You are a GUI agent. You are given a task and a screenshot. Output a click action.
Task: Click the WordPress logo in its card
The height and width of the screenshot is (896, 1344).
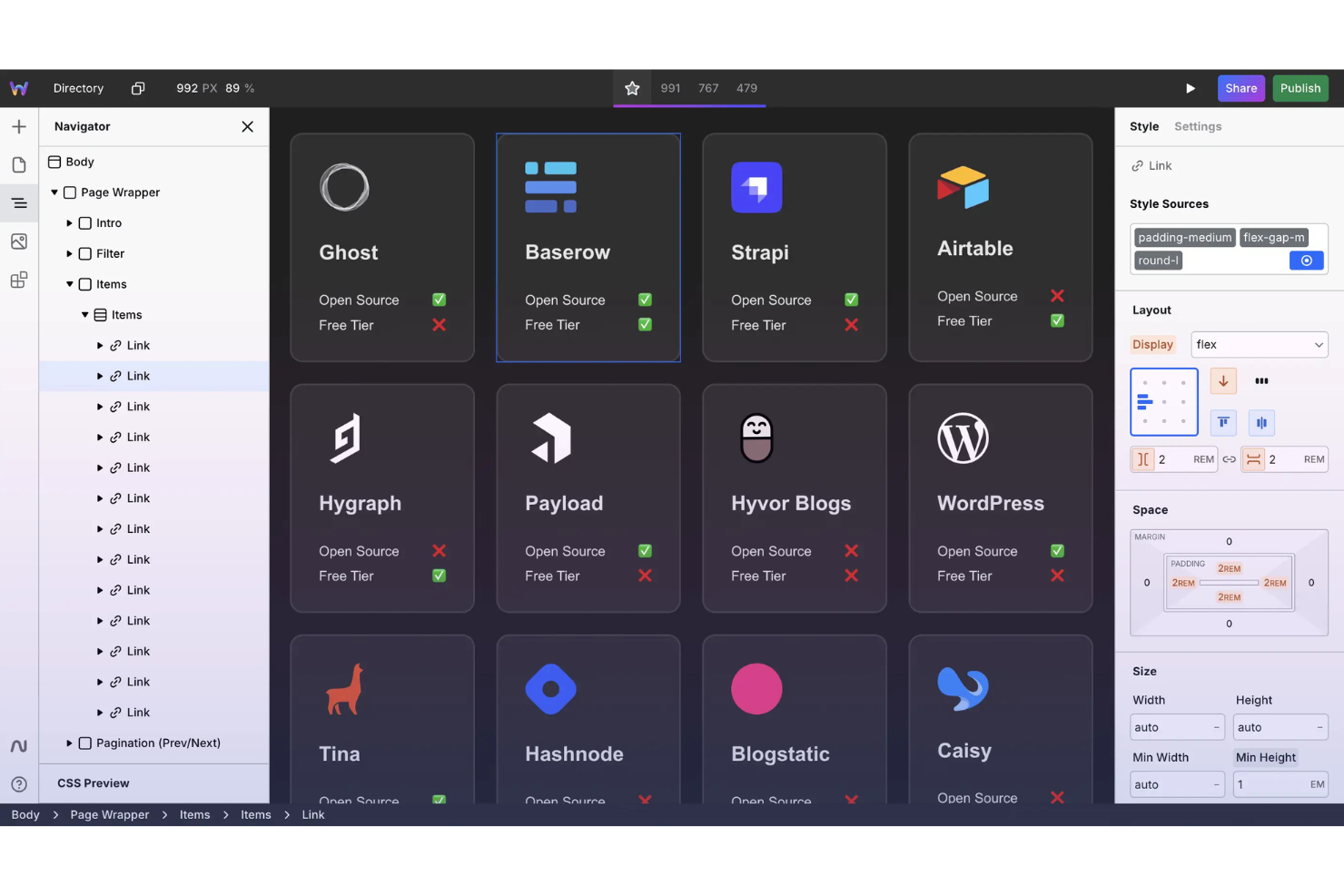click(x=963, y=438)
